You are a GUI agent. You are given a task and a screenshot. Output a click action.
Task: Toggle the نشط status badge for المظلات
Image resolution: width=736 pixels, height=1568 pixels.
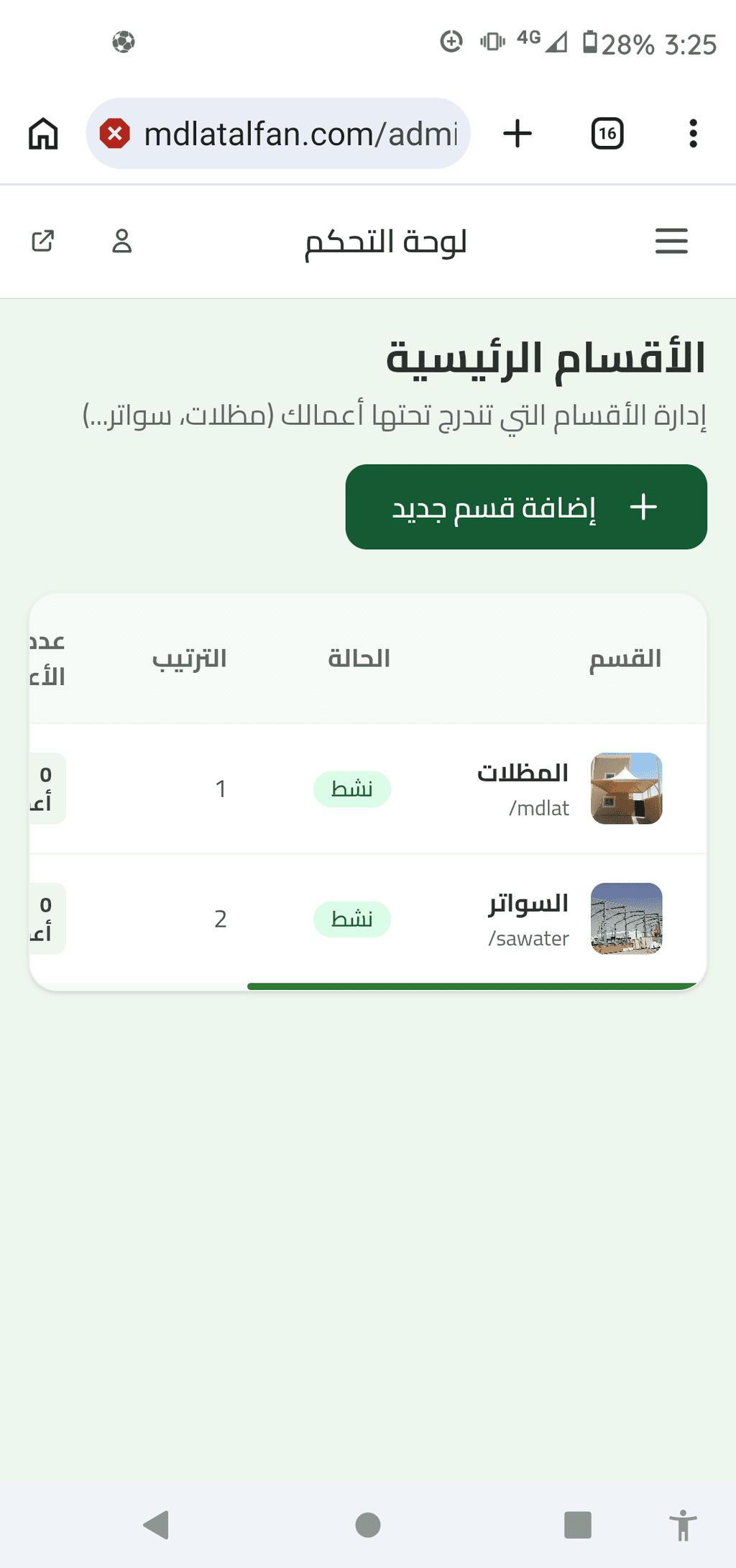pyautogui.click(x=352, y=789)
